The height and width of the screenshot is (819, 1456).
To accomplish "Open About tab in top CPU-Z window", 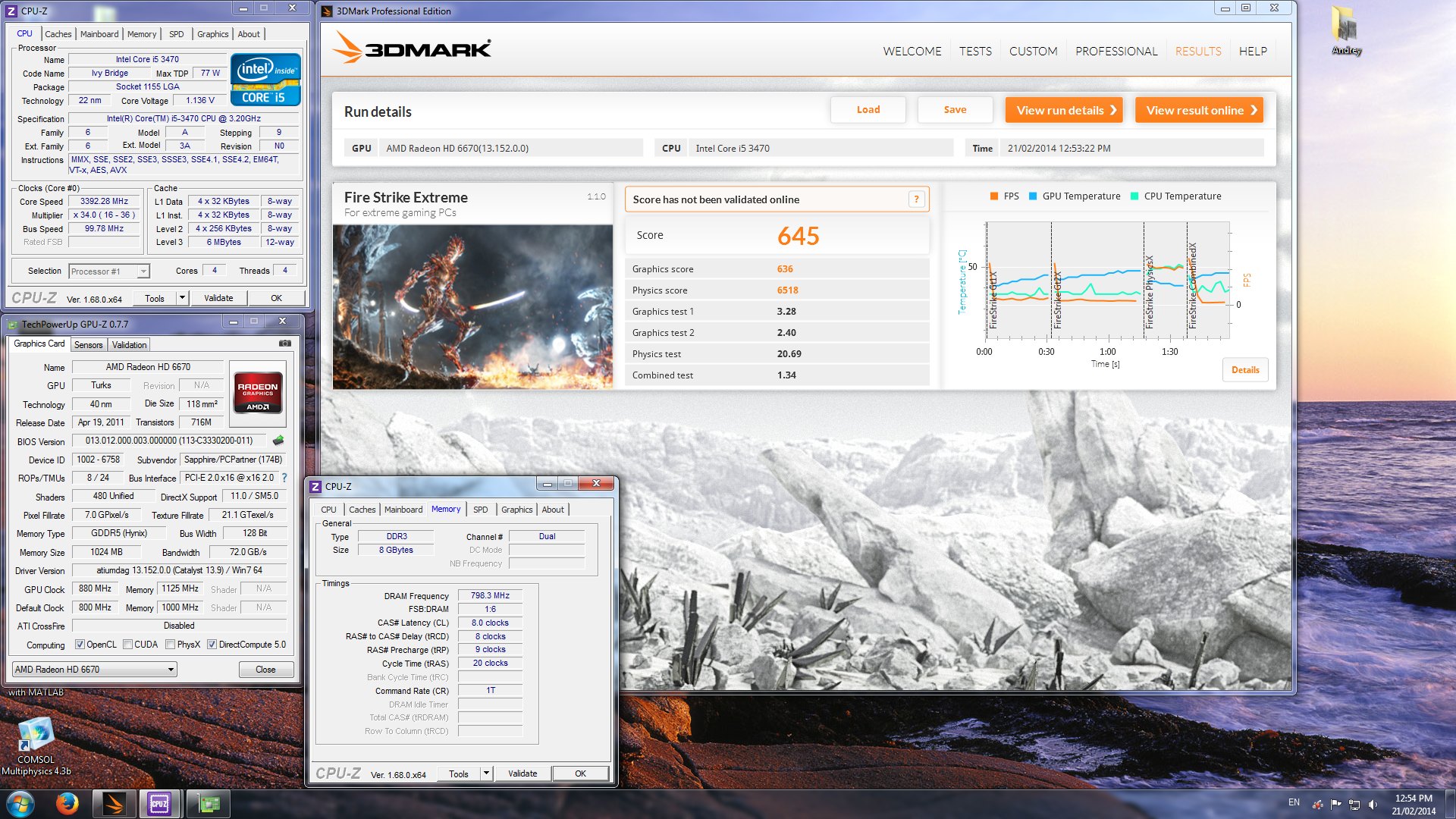I will point(249,34).
